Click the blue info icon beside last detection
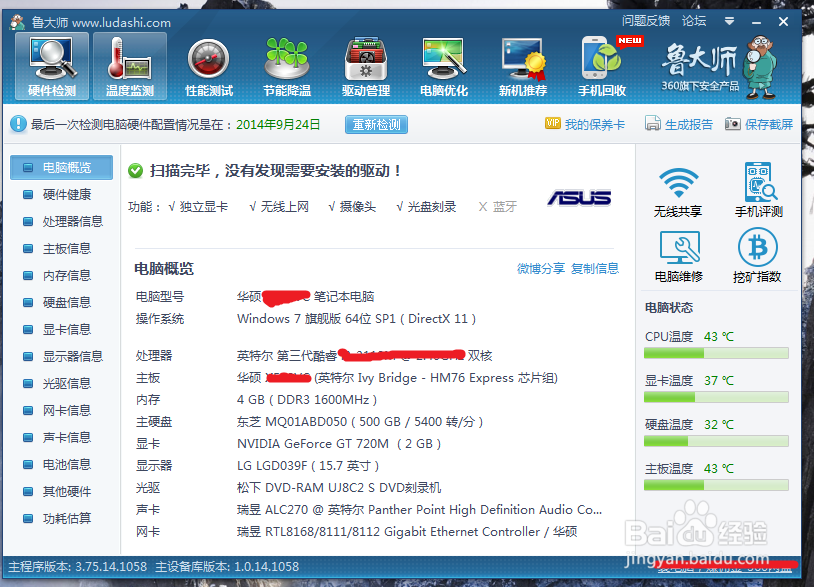 (x=18, y=124)
